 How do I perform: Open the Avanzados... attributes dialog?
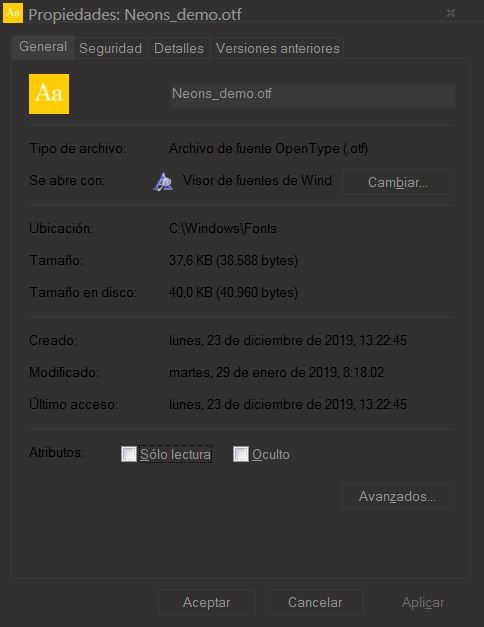[x=398, y=496]
